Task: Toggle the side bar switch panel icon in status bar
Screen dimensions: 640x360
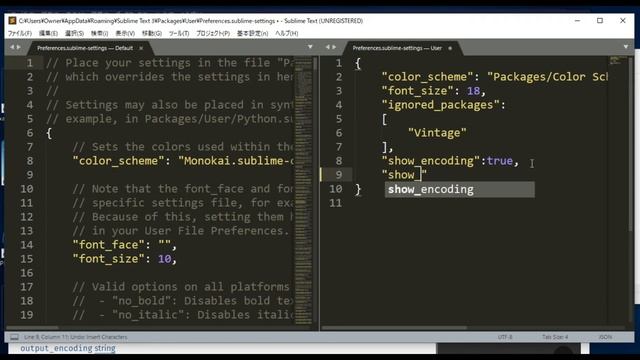Action: [14, 337]
